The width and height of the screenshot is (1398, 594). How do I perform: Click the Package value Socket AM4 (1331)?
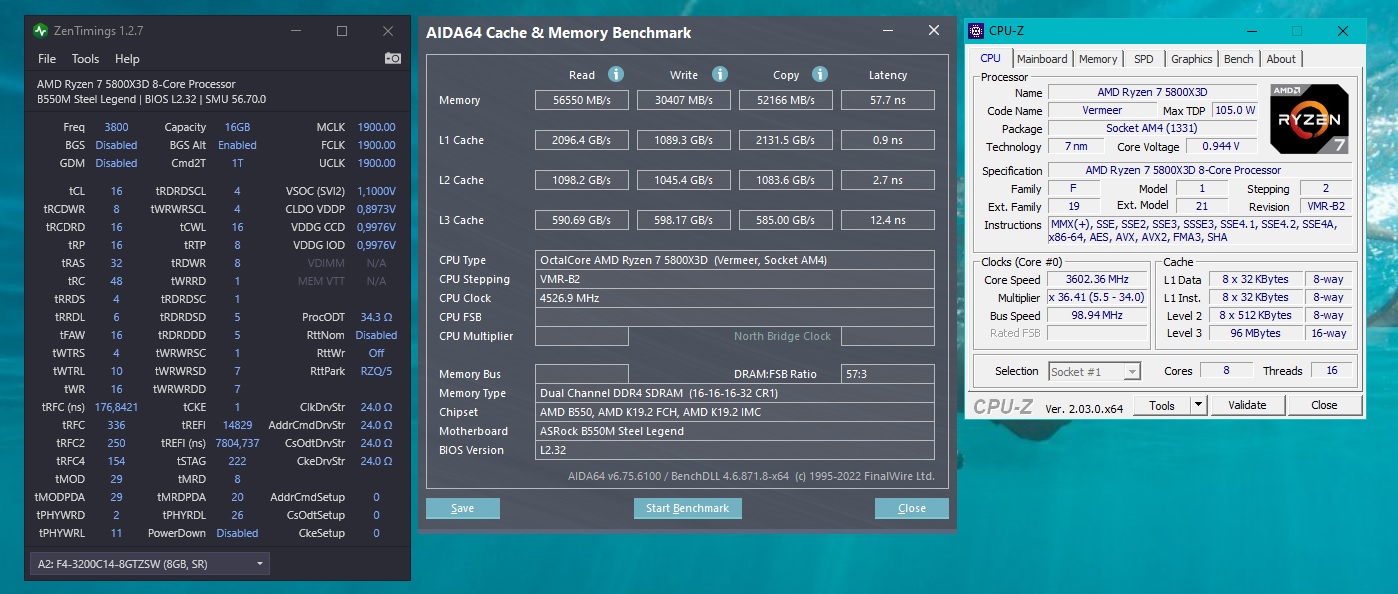tap(1152, 129)
